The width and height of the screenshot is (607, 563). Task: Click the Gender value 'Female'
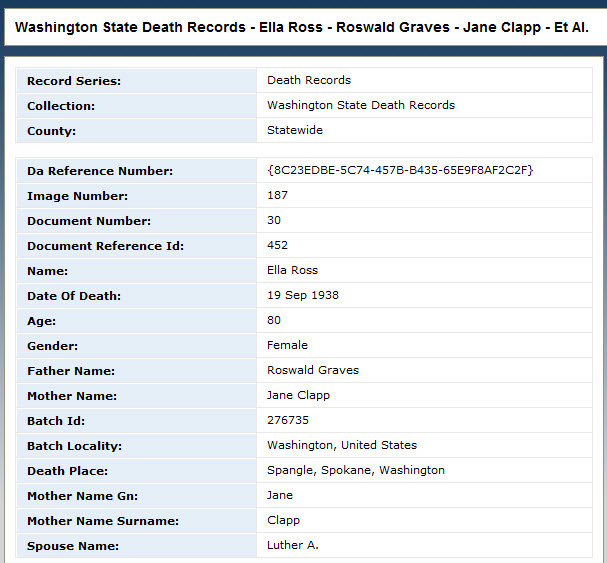(x=287, y=346)
